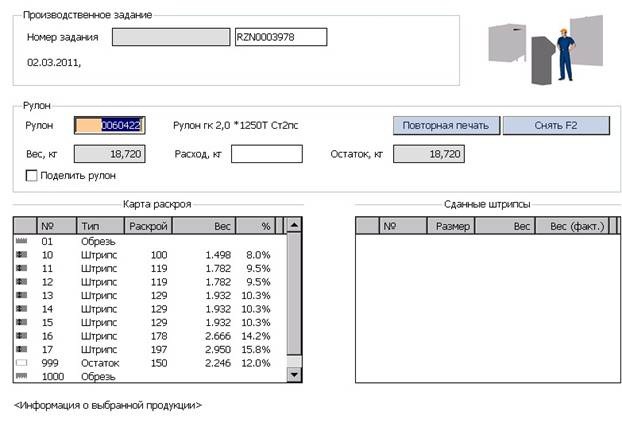Click the Размер header in Сданные штрипсы
This screenshot has height=427, width=622.
tap(451, 227)
